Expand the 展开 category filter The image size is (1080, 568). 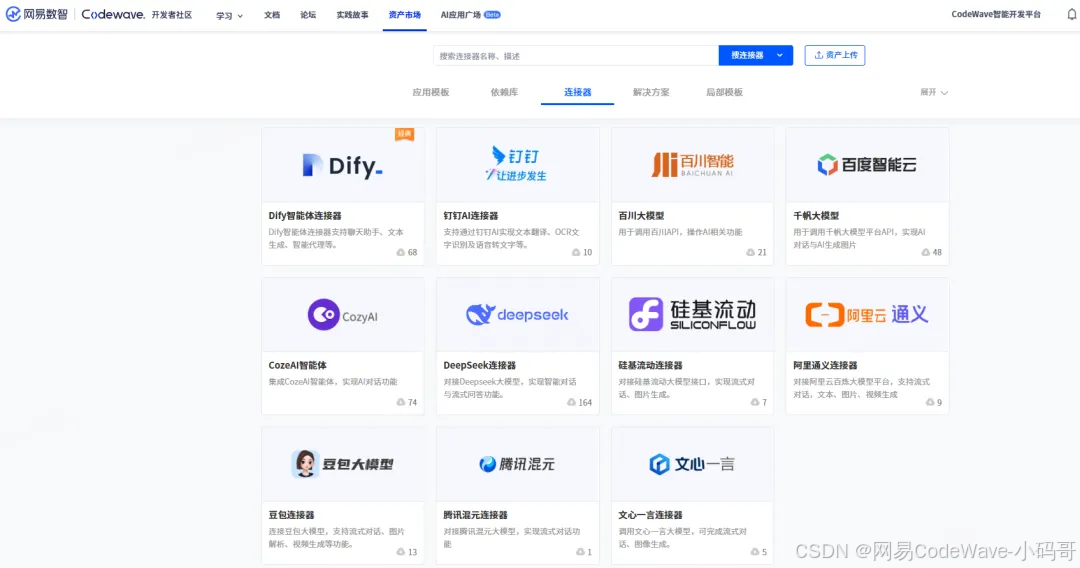(x=934, y=92)
